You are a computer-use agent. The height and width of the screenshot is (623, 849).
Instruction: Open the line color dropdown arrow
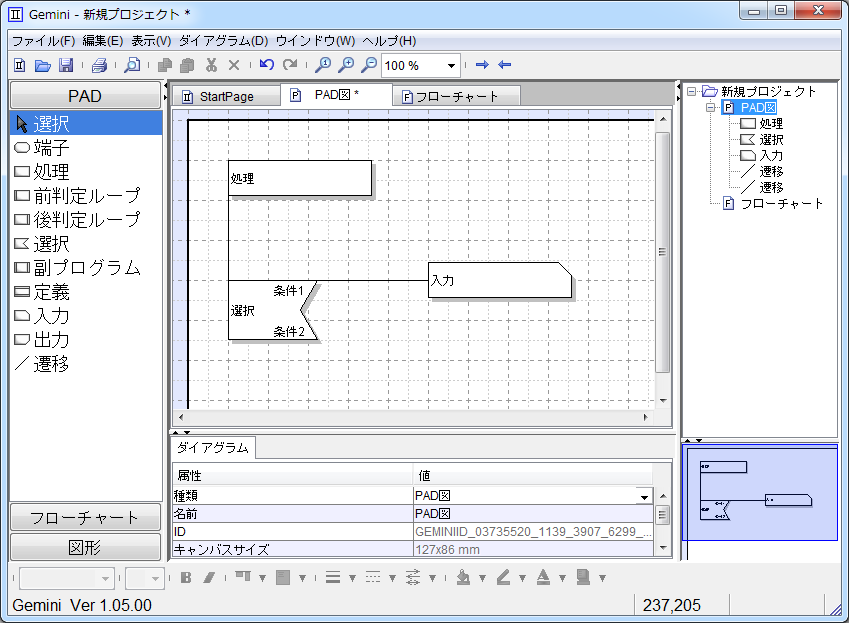click(x=523, y=578)
